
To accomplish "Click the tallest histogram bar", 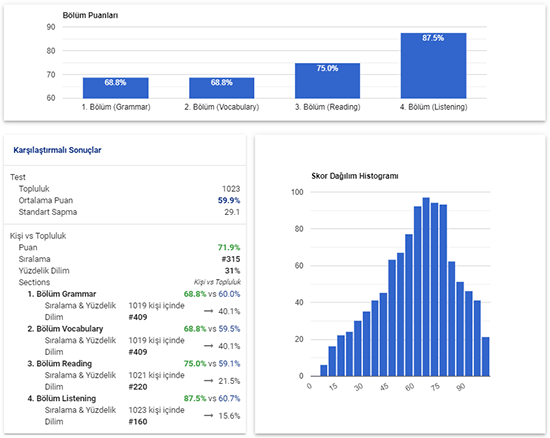I will [426, 287].
